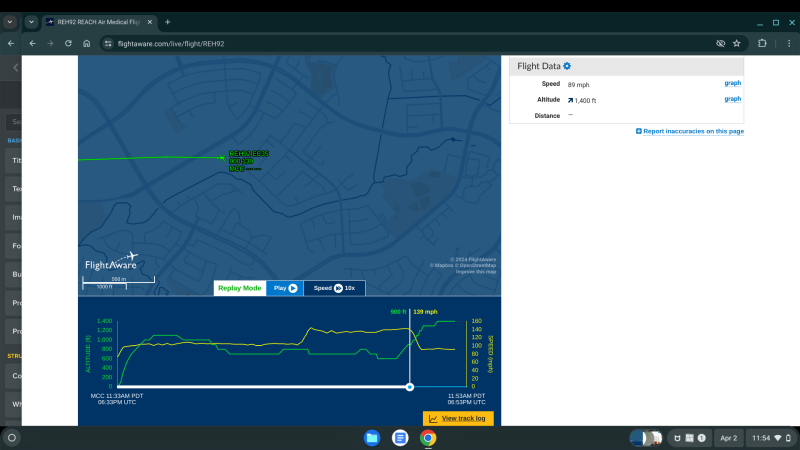Click the FlightAware logo on map
This screenshot has height=450, width=800.
tap(112, 261)
